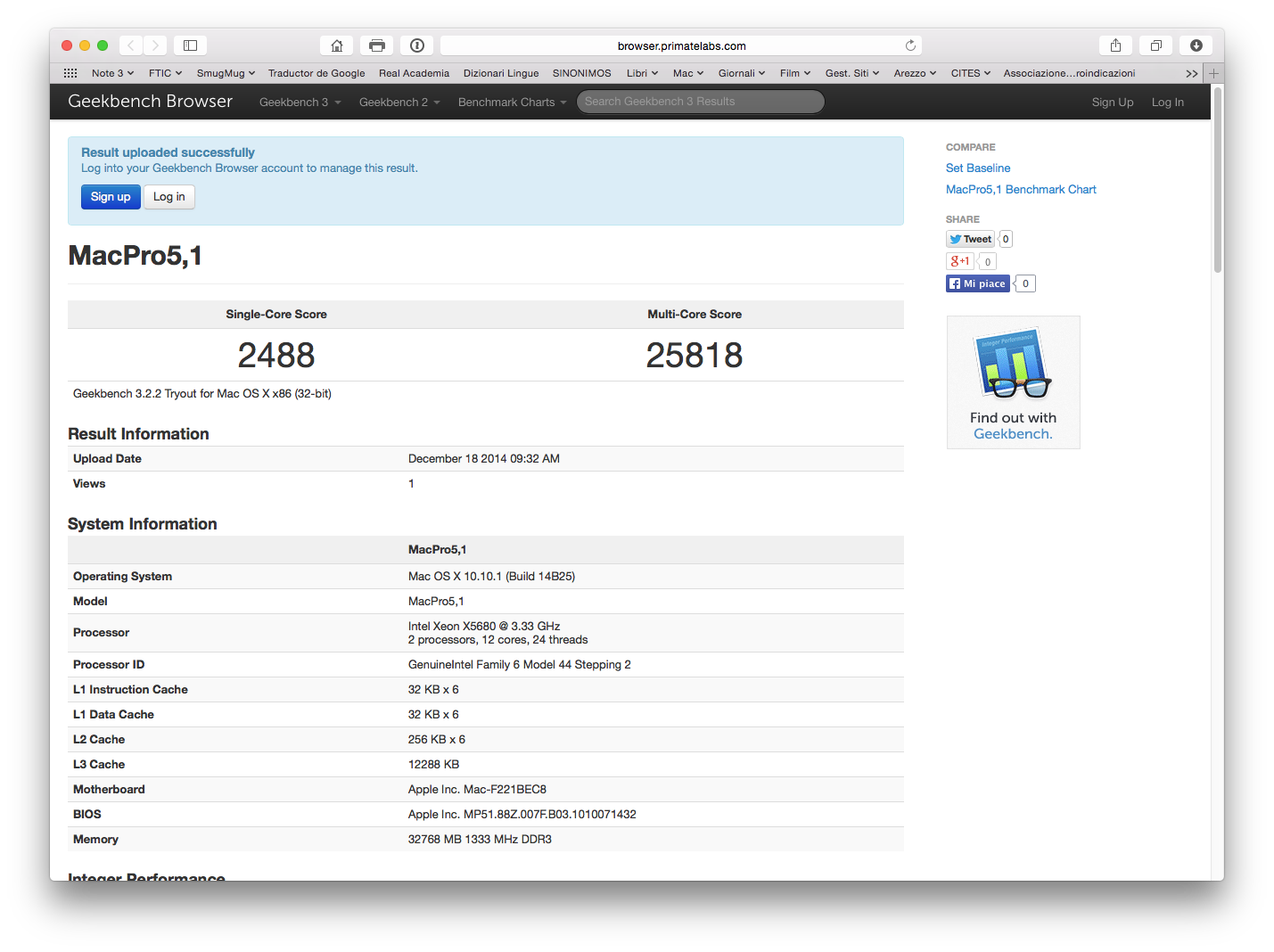Click the blue Sign up button

click(x=111, y=197)
